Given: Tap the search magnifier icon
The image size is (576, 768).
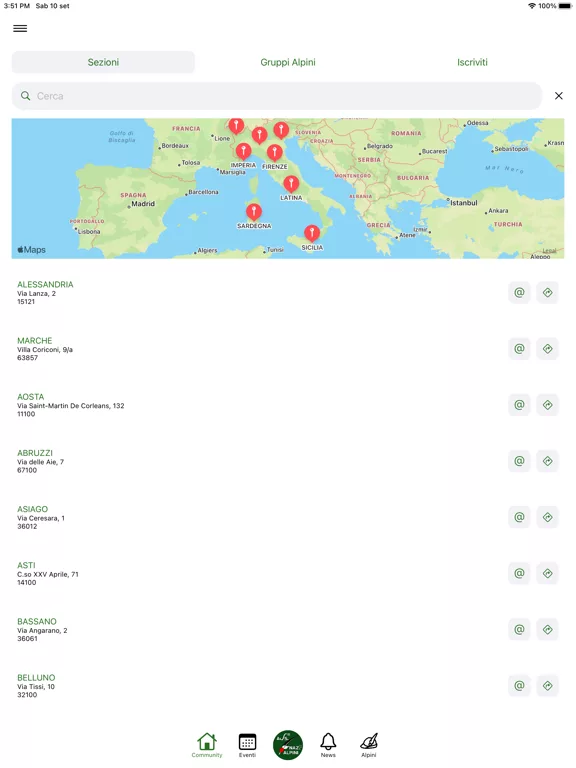Looking at the screenshot, I should [25, 96].
